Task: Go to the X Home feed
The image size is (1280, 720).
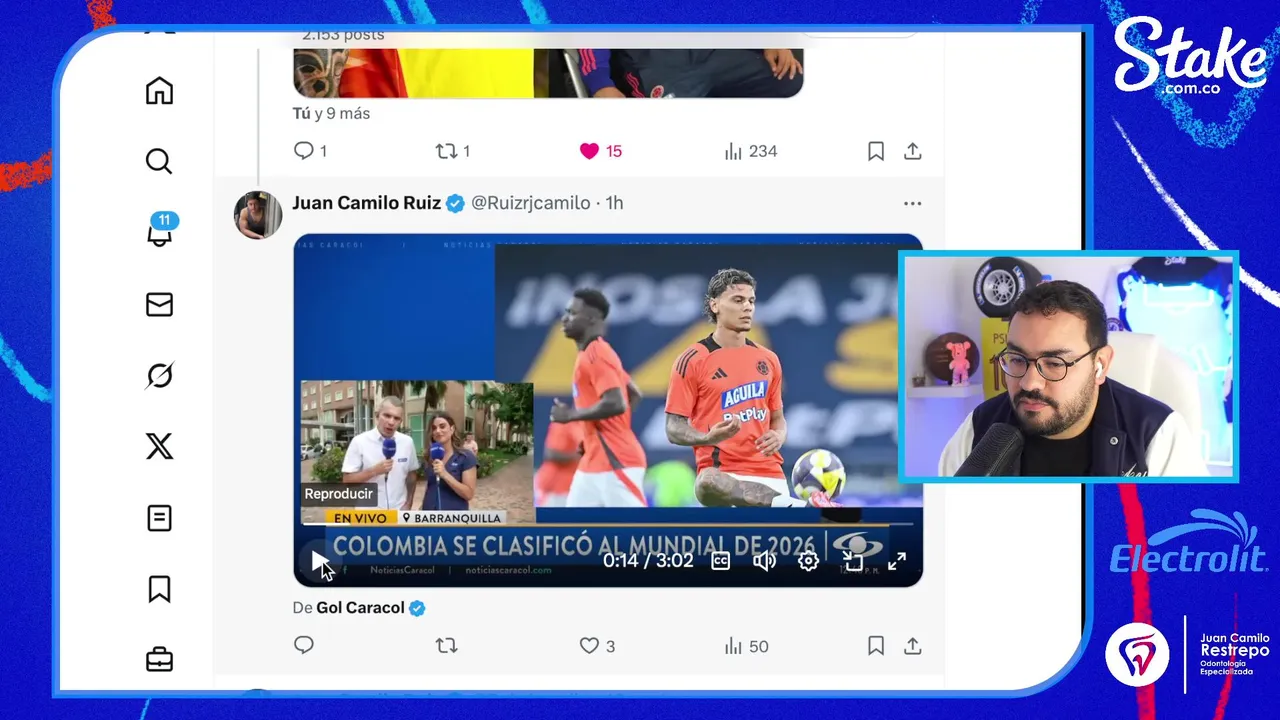Action: tap(159, 91)
